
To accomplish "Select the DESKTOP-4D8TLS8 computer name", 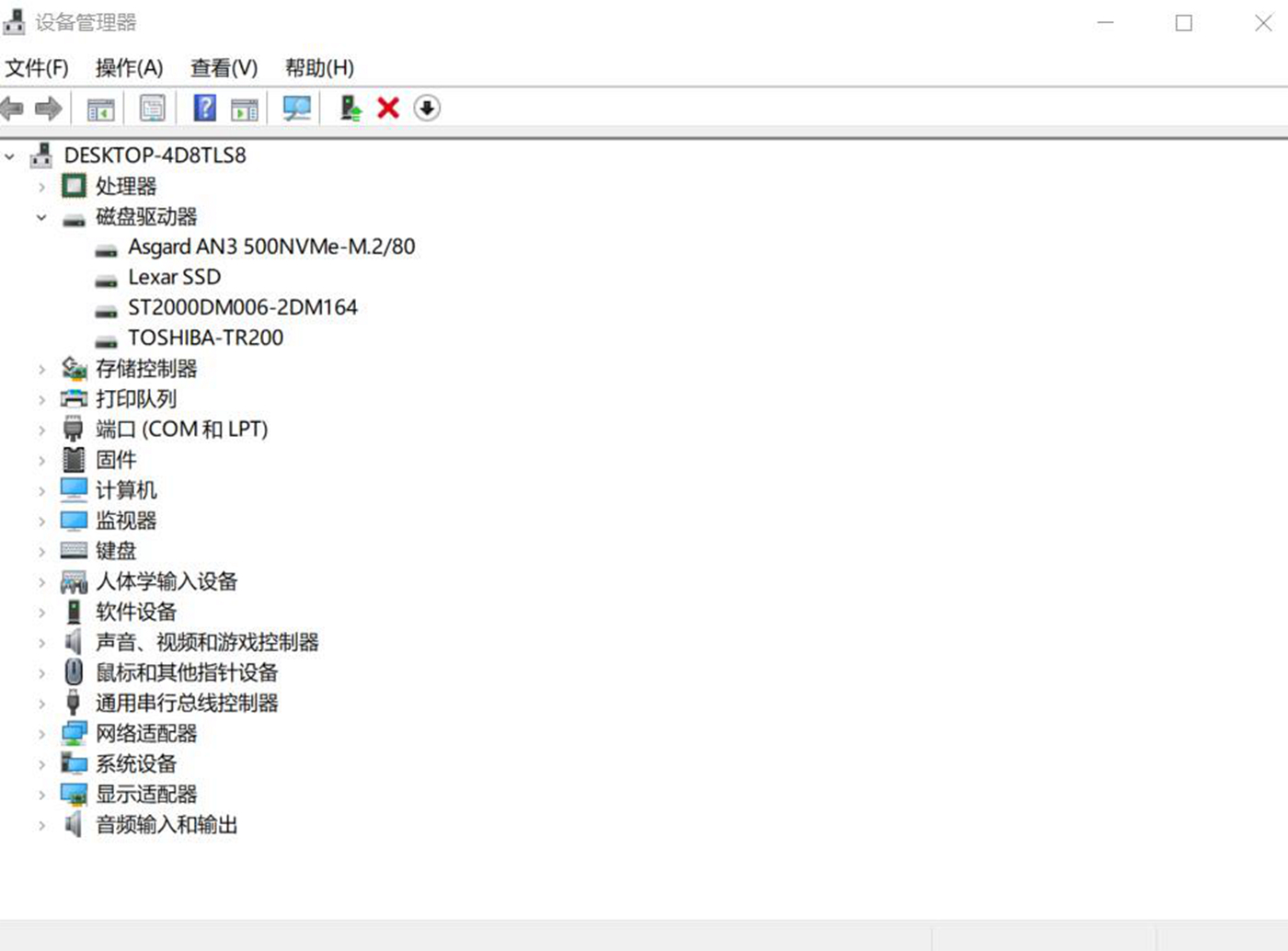I will click(x=155, y=155).
